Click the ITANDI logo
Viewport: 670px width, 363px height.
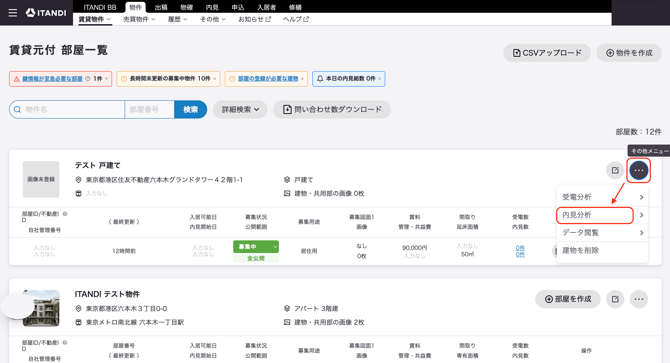pos(46,13)
